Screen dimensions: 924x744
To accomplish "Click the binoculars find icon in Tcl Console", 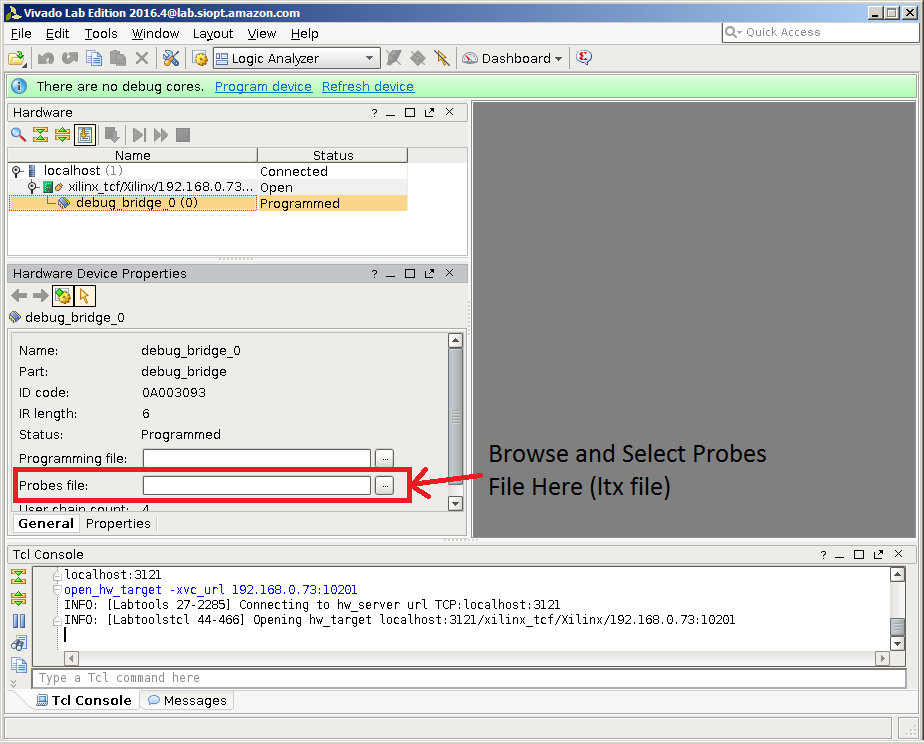I will pyautogui.click(x=19, y=643).
